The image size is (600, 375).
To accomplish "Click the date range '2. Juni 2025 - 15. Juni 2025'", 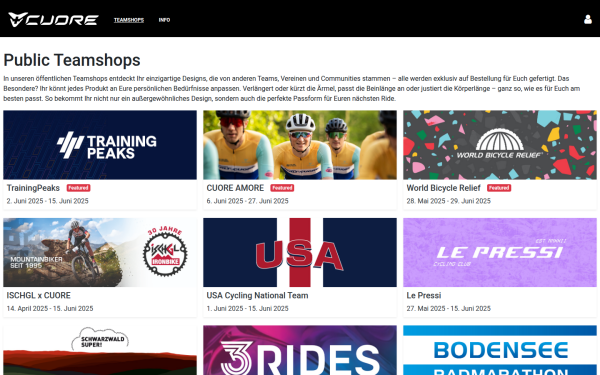I will tap(47, 201).
